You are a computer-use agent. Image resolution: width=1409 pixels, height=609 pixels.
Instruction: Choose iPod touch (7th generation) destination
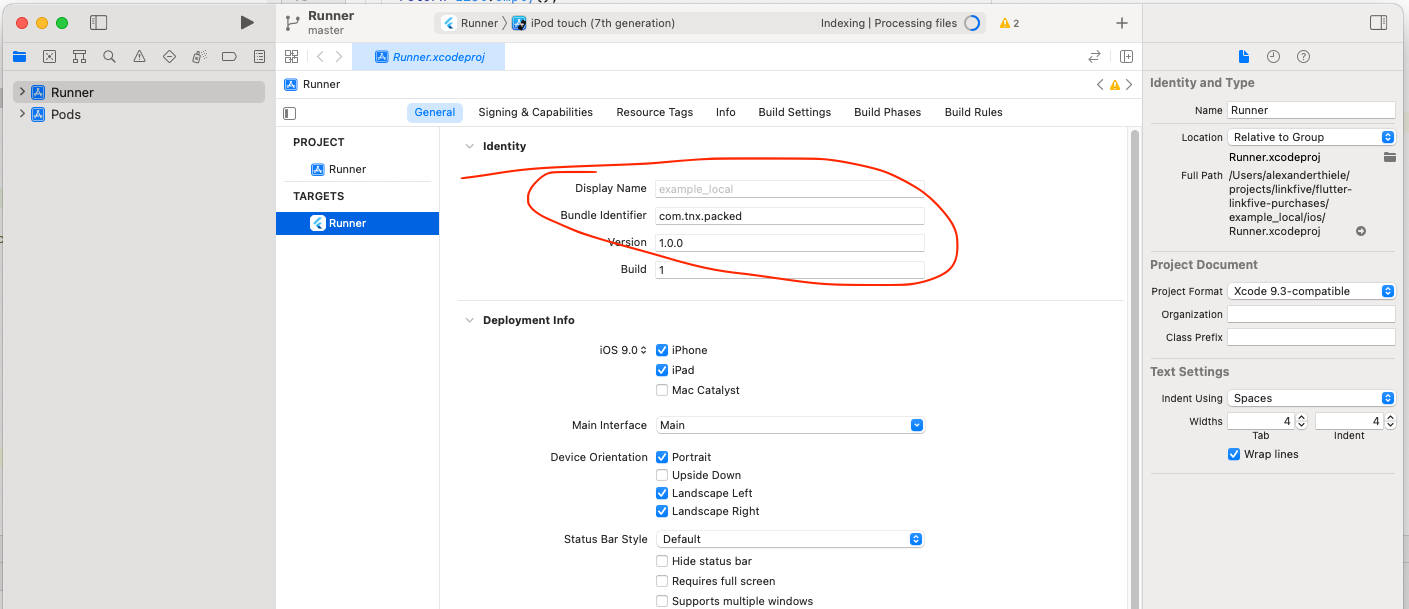coord(594,23)
